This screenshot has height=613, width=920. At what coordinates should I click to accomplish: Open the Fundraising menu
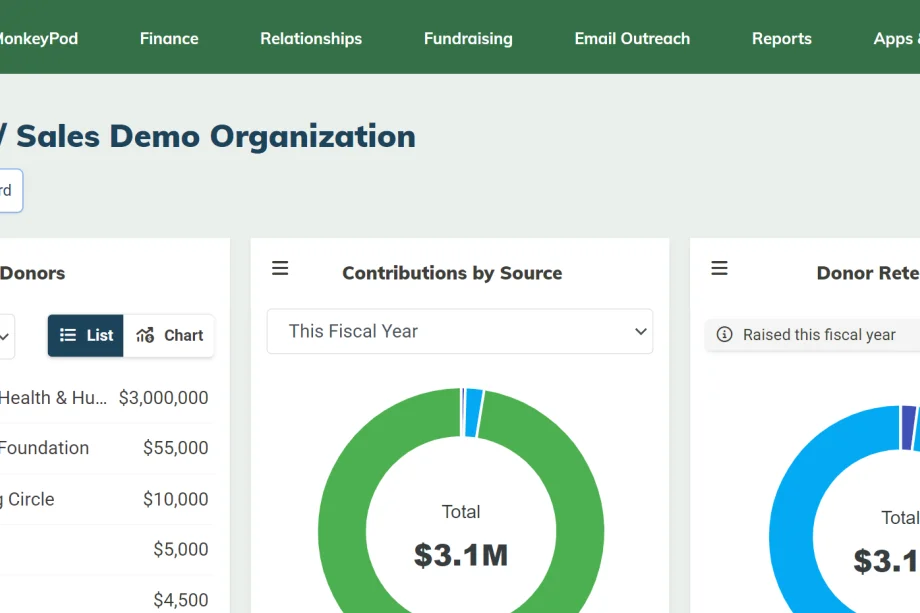(468, 39)
